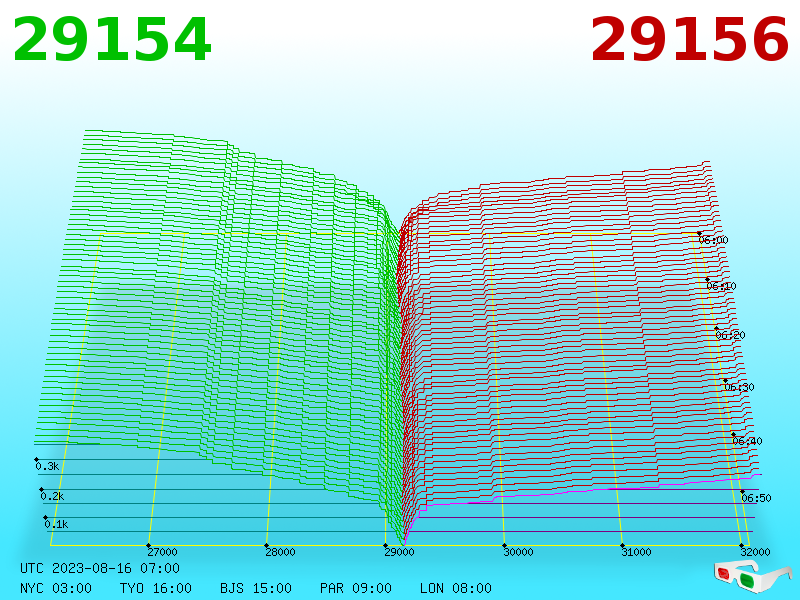Click the 3D anaglyph glasses icon
Screen dimensions: 800x600
tap(753, 576)
